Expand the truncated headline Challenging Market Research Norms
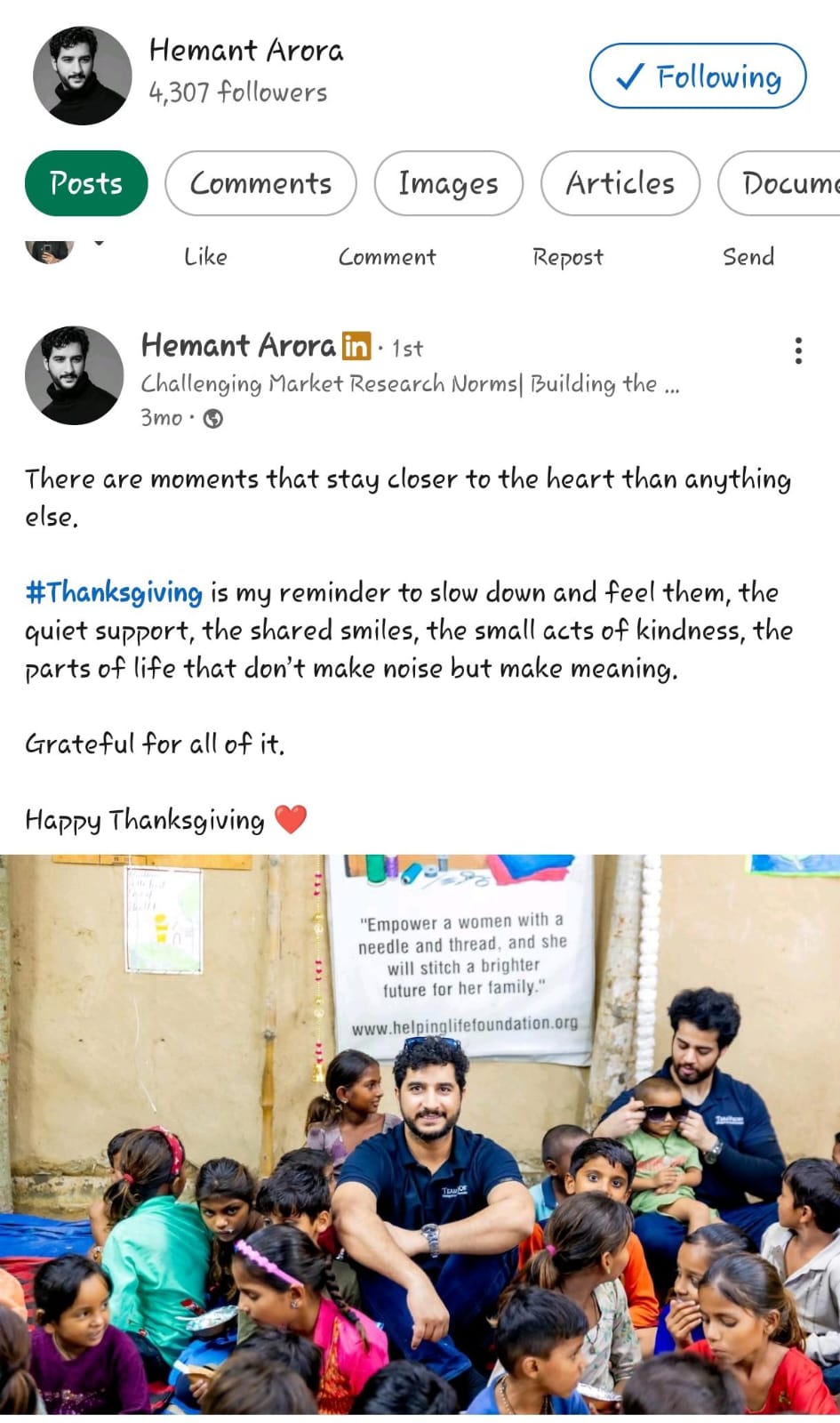 (x=411, y=384)
